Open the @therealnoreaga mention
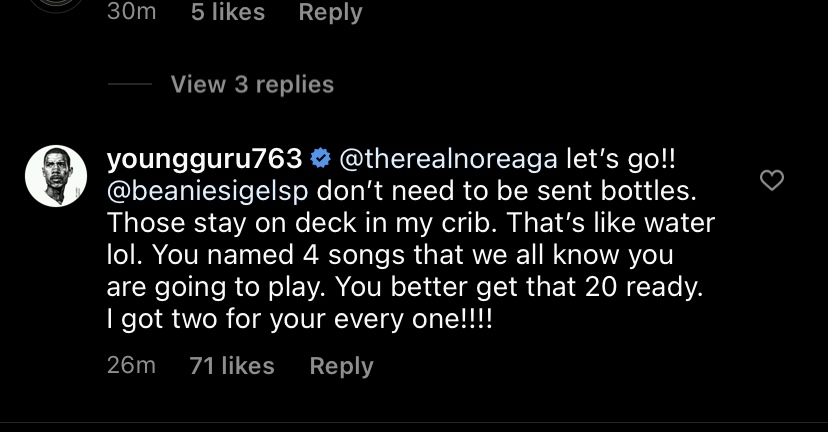828x432 pixels. 449,158
